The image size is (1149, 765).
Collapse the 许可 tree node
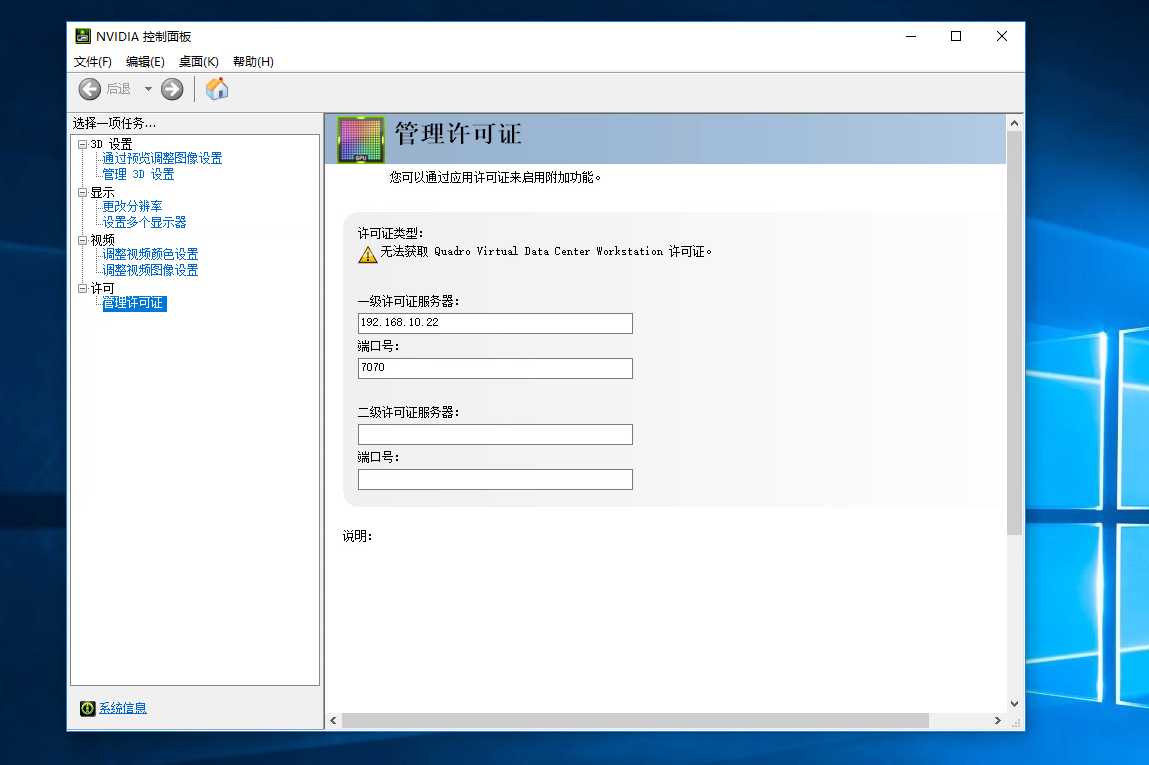(x=83, y=289)
